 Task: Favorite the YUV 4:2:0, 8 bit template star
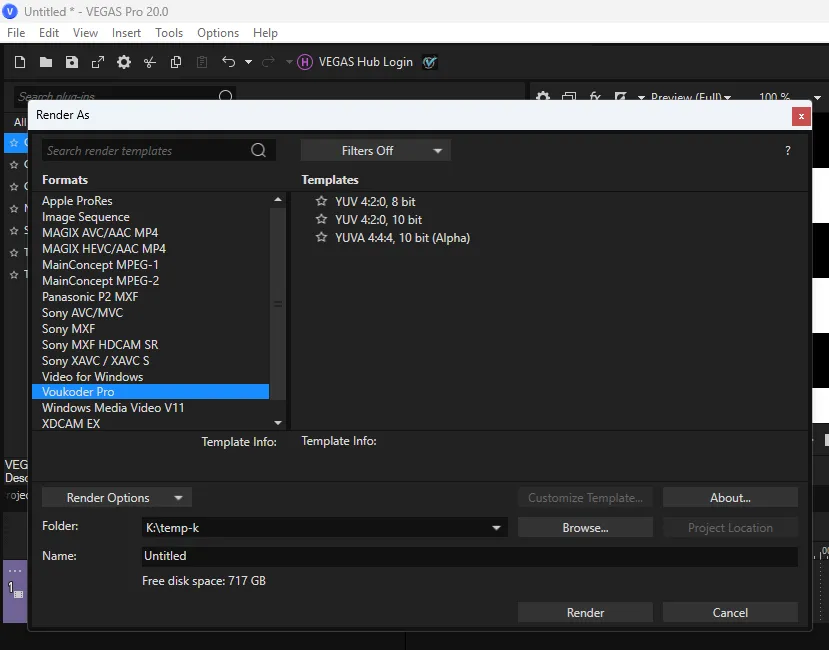(x=321, y=202)
